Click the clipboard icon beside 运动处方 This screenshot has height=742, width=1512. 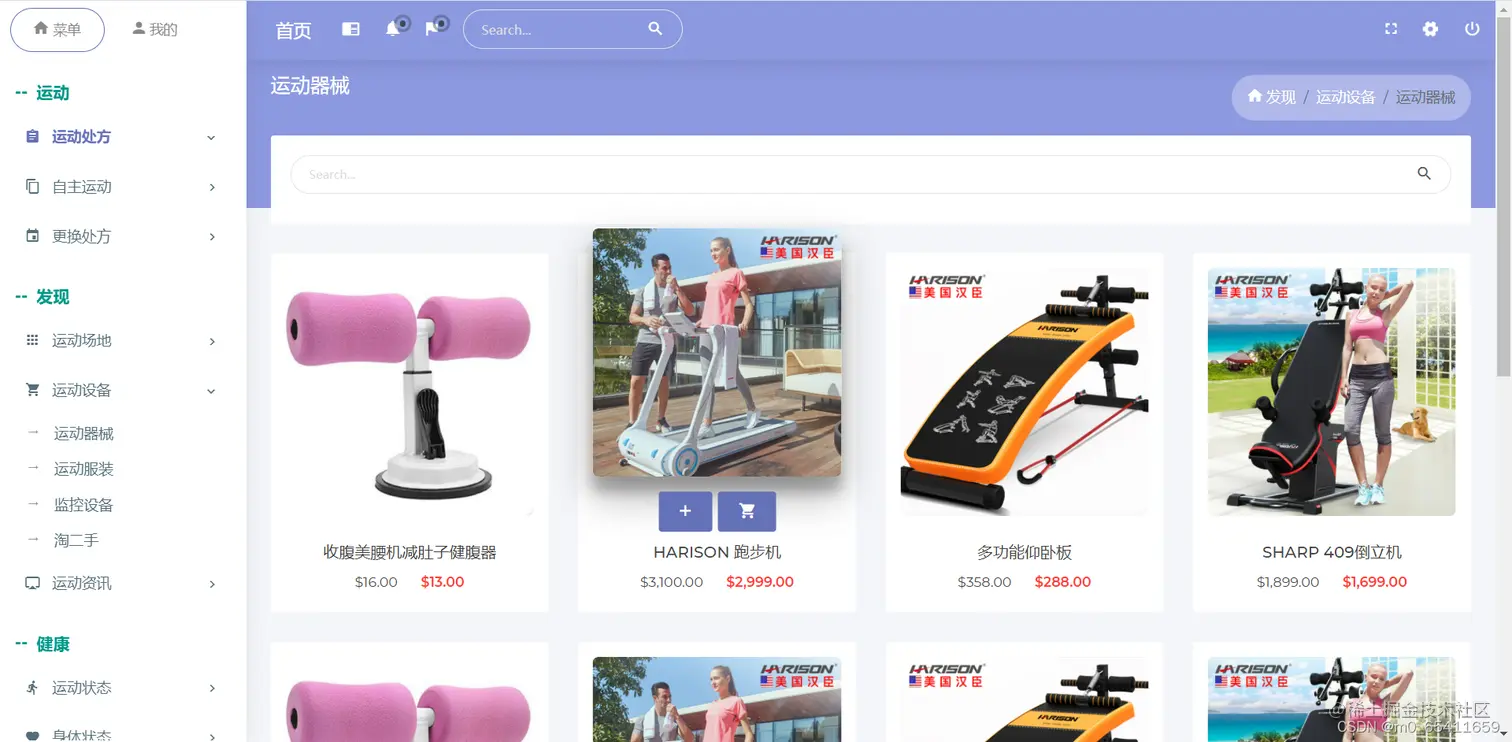(x=32, y=136)
